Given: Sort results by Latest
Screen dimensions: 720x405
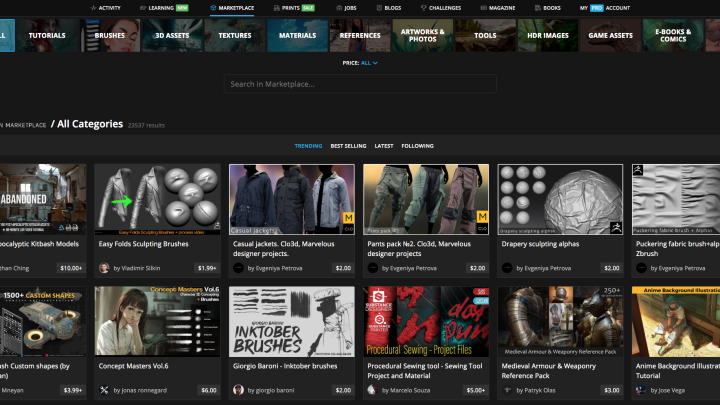Looking at the screenshot, I should pyautogui.click(x=384, y=146).
